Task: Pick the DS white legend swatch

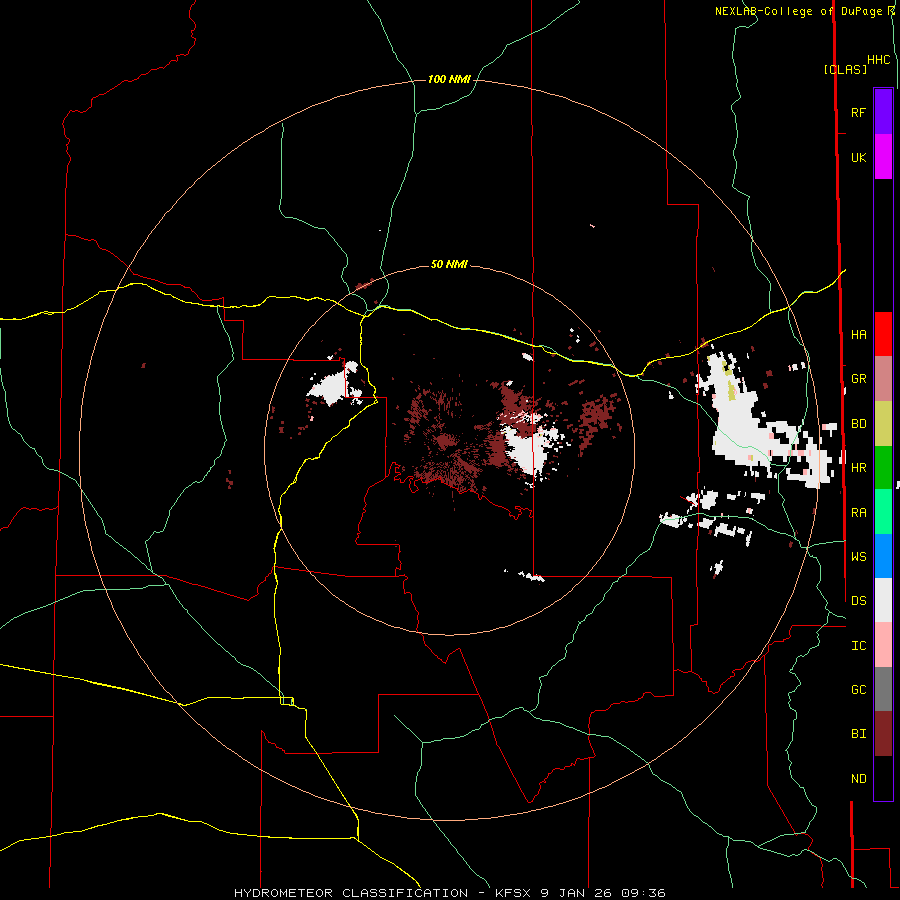Action: [883, 600]
